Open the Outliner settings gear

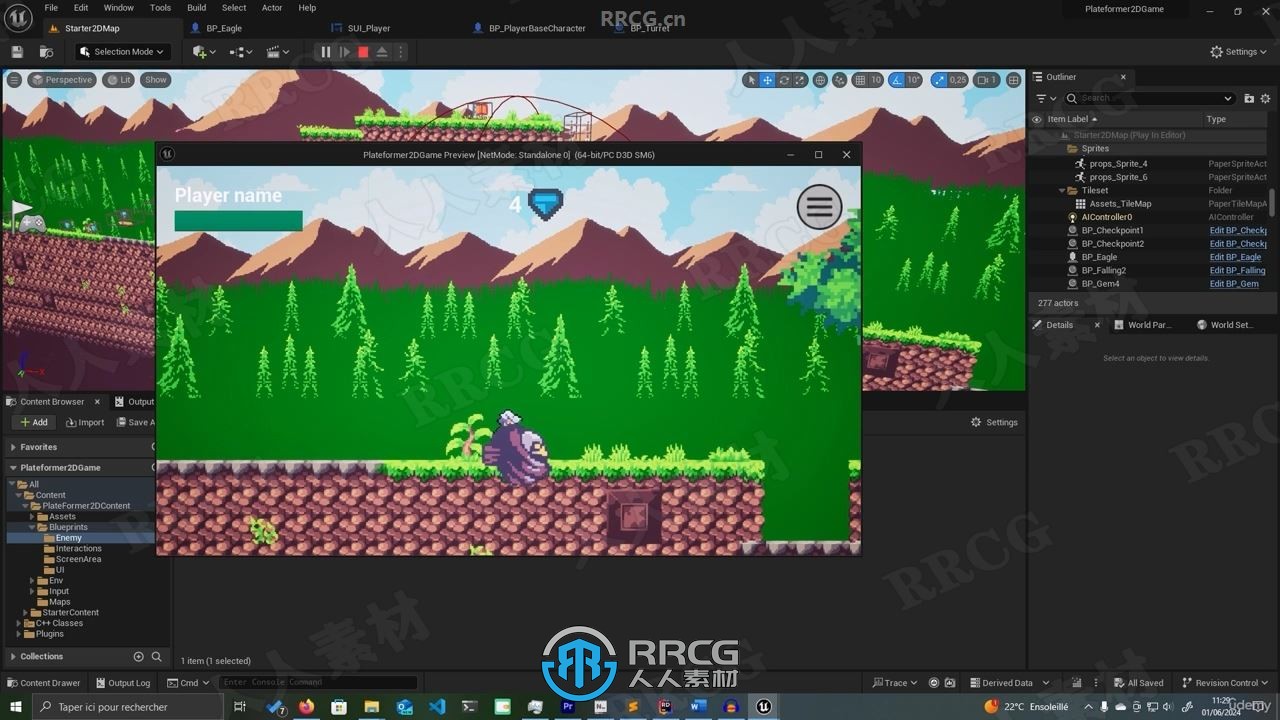[x=1266, y=98]
